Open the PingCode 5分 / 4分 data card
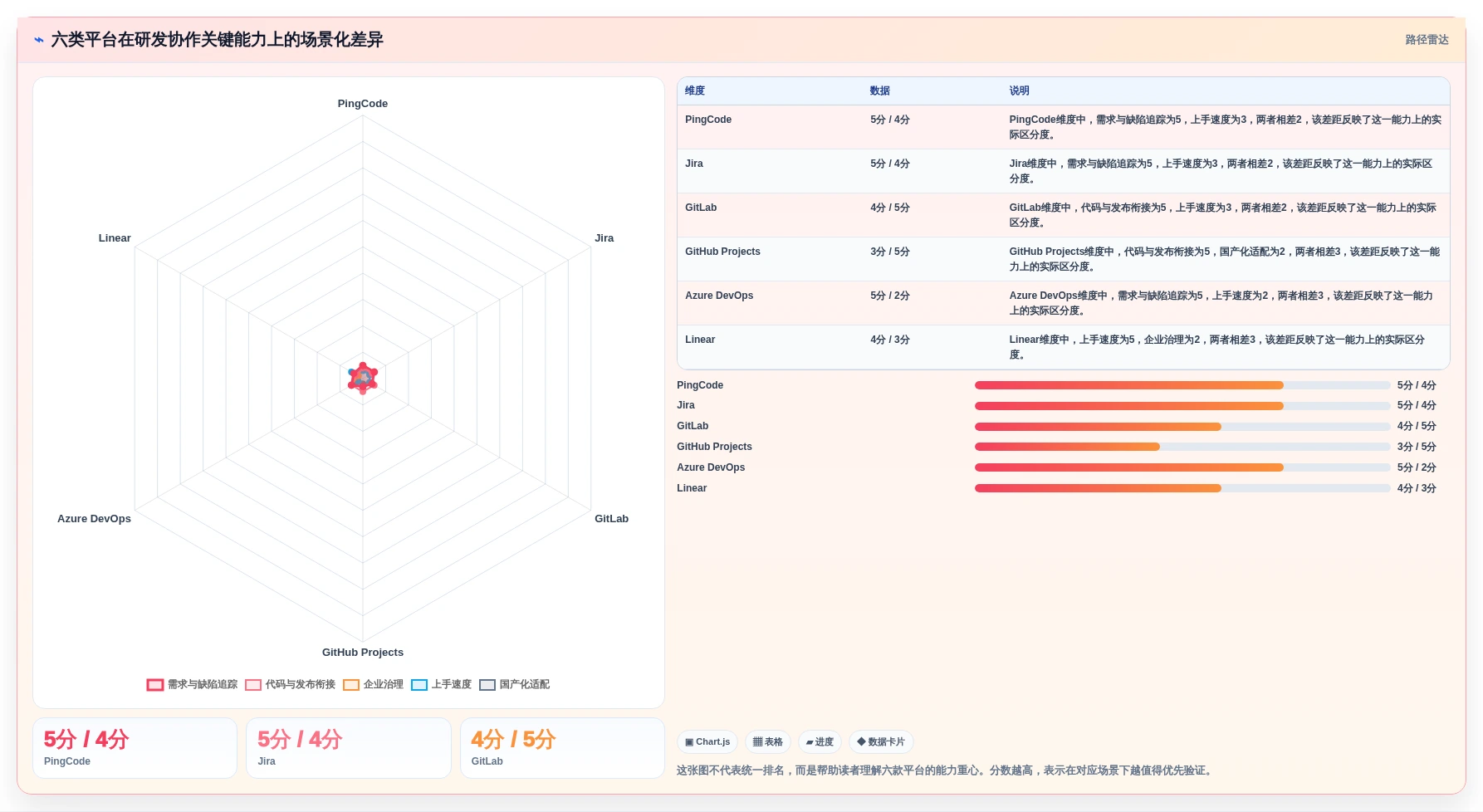1483x812 pixels. [x=135, y=748]
